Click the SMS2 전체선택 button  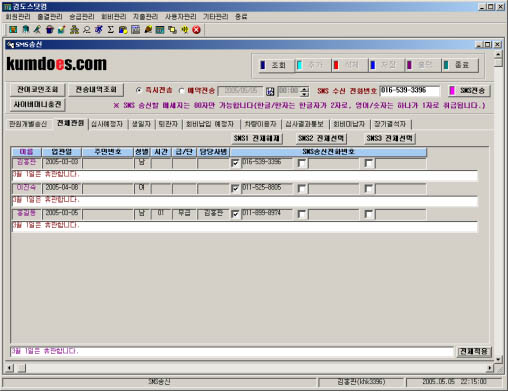(321, 138)
